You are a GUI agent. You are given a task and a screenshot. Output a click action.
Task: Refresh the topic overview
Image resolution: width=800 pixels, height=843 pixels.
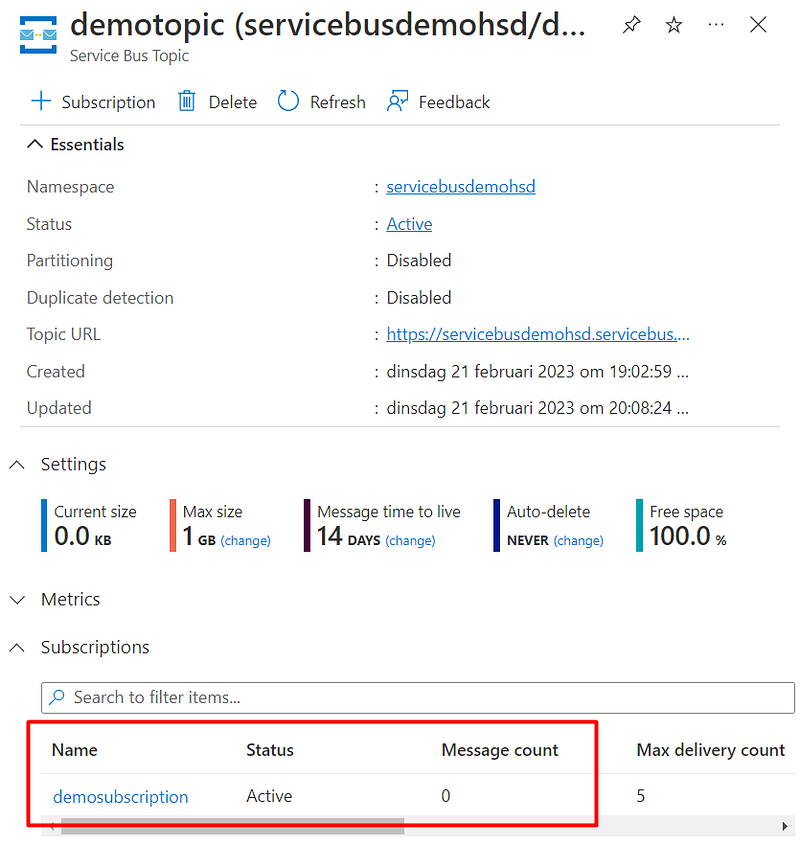pos(322,102)
